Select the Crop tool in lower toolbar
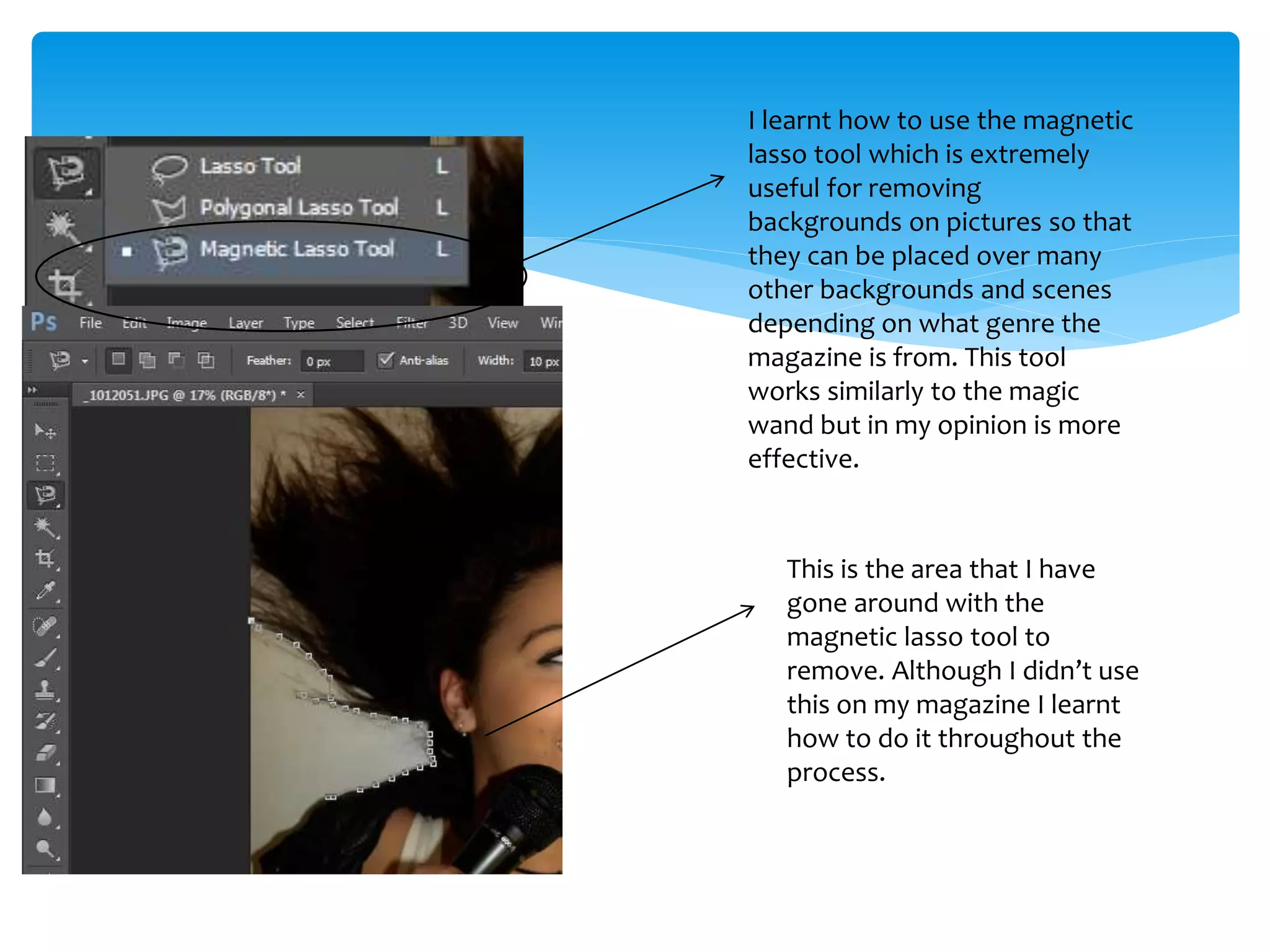 [x=45, y=559]
